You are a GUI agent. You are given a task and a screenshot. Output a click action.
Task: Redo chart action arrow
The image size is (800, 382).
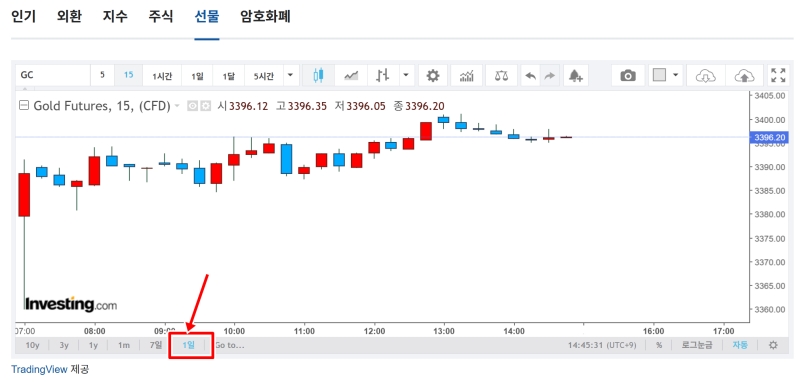549,76
